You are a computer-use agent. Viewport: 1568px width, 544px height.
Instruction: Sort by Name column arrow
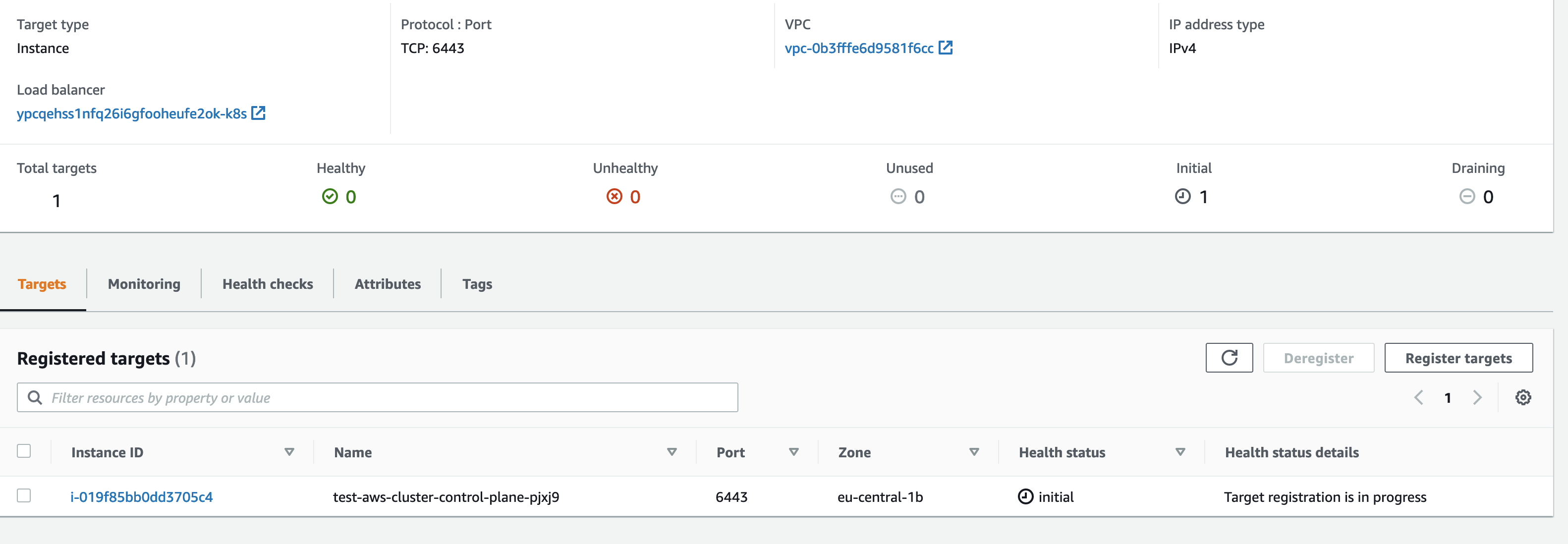click(672, 452)
